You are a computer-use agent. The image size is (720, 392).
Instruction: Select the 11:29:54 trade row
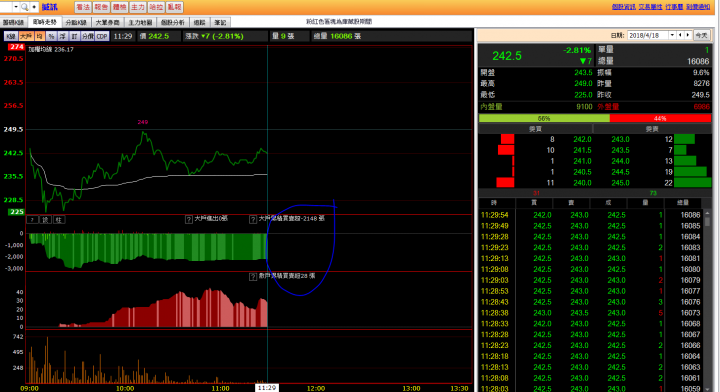pos(591,215)
